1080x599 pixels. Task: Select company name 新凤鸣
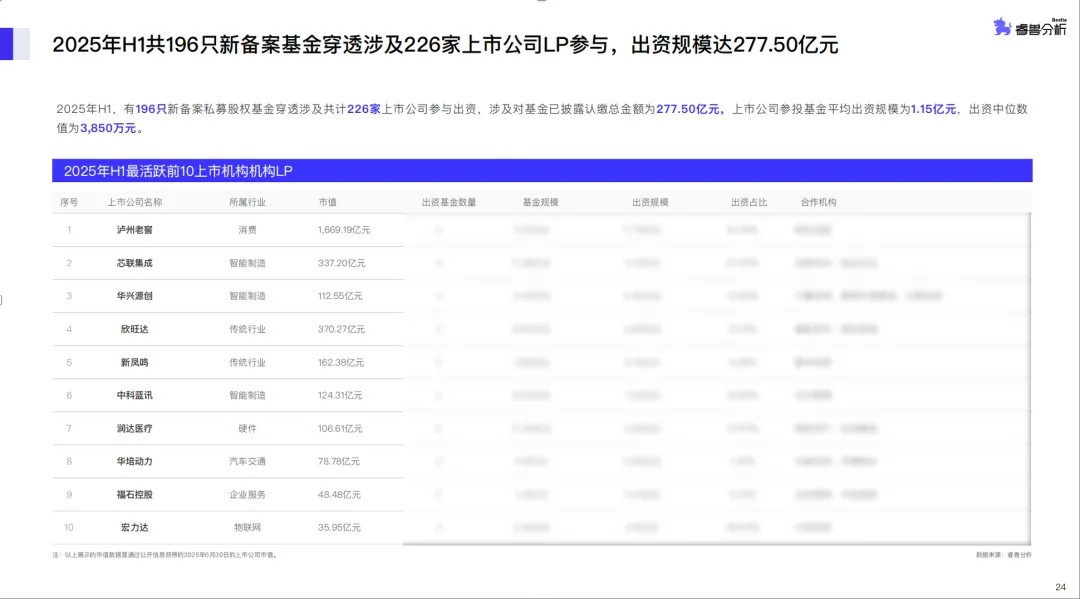[134, 362]
